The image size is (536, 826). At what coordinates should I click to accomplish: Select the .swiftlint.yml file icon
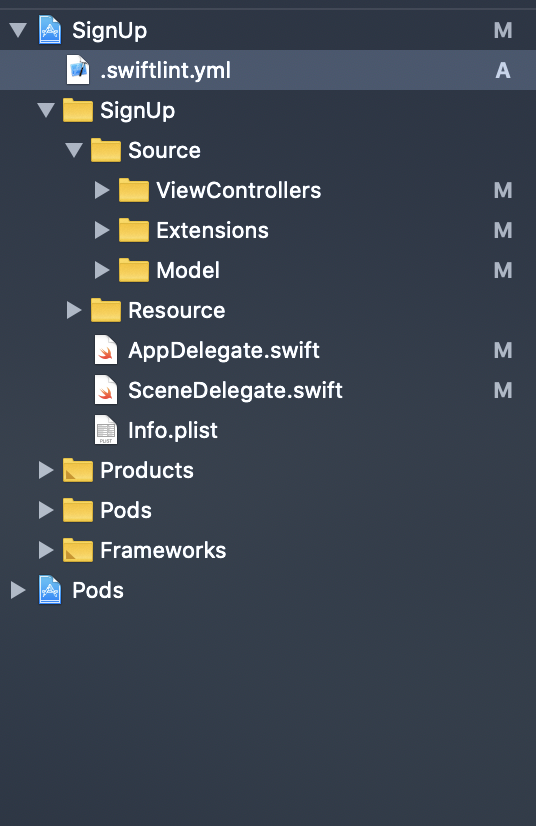point(78,70)
